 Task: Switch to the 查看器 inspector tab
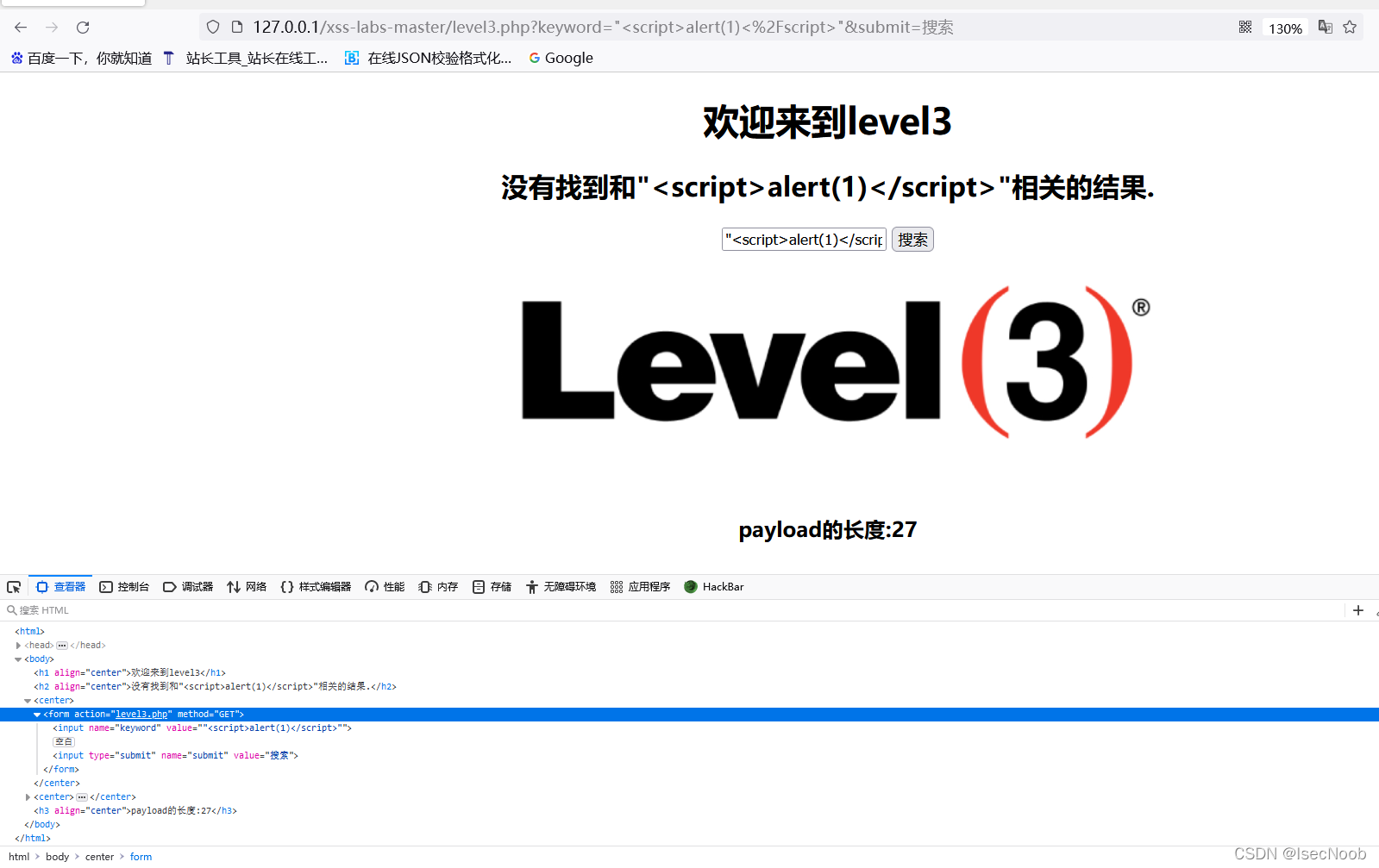tap(60, 587)
